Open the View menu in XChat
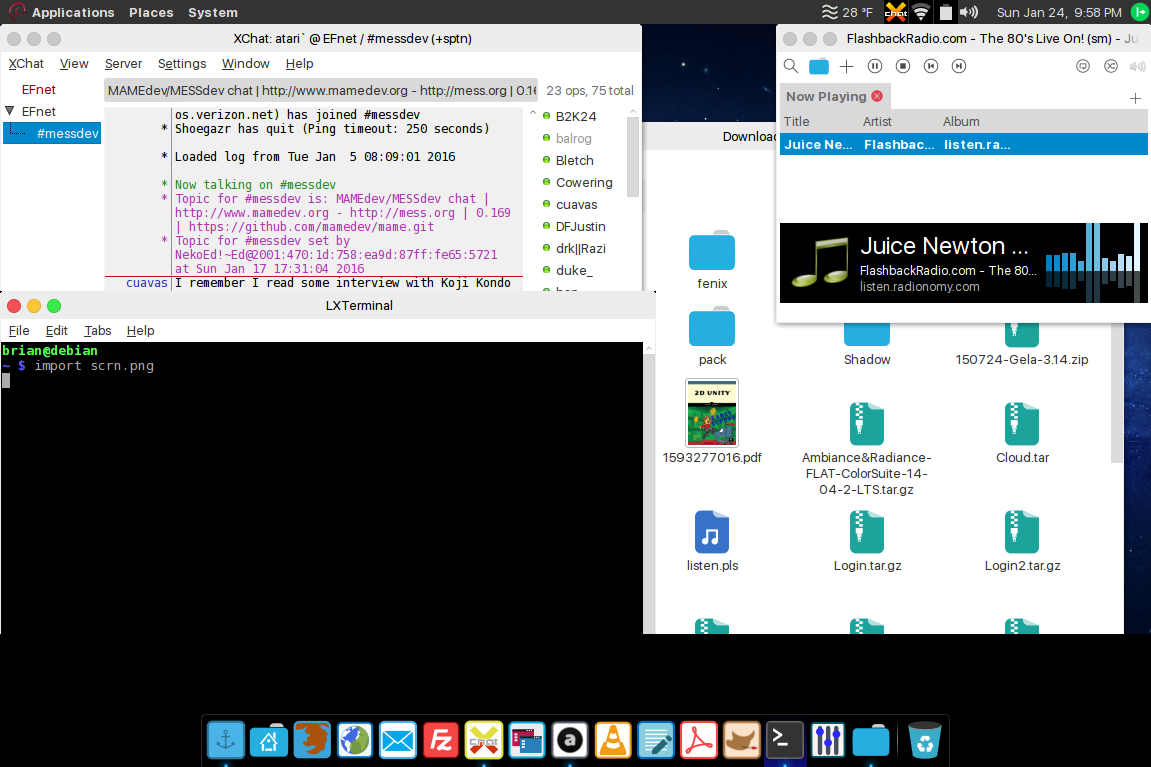Viewport: 1151px width, 767px height. point(74,64)
